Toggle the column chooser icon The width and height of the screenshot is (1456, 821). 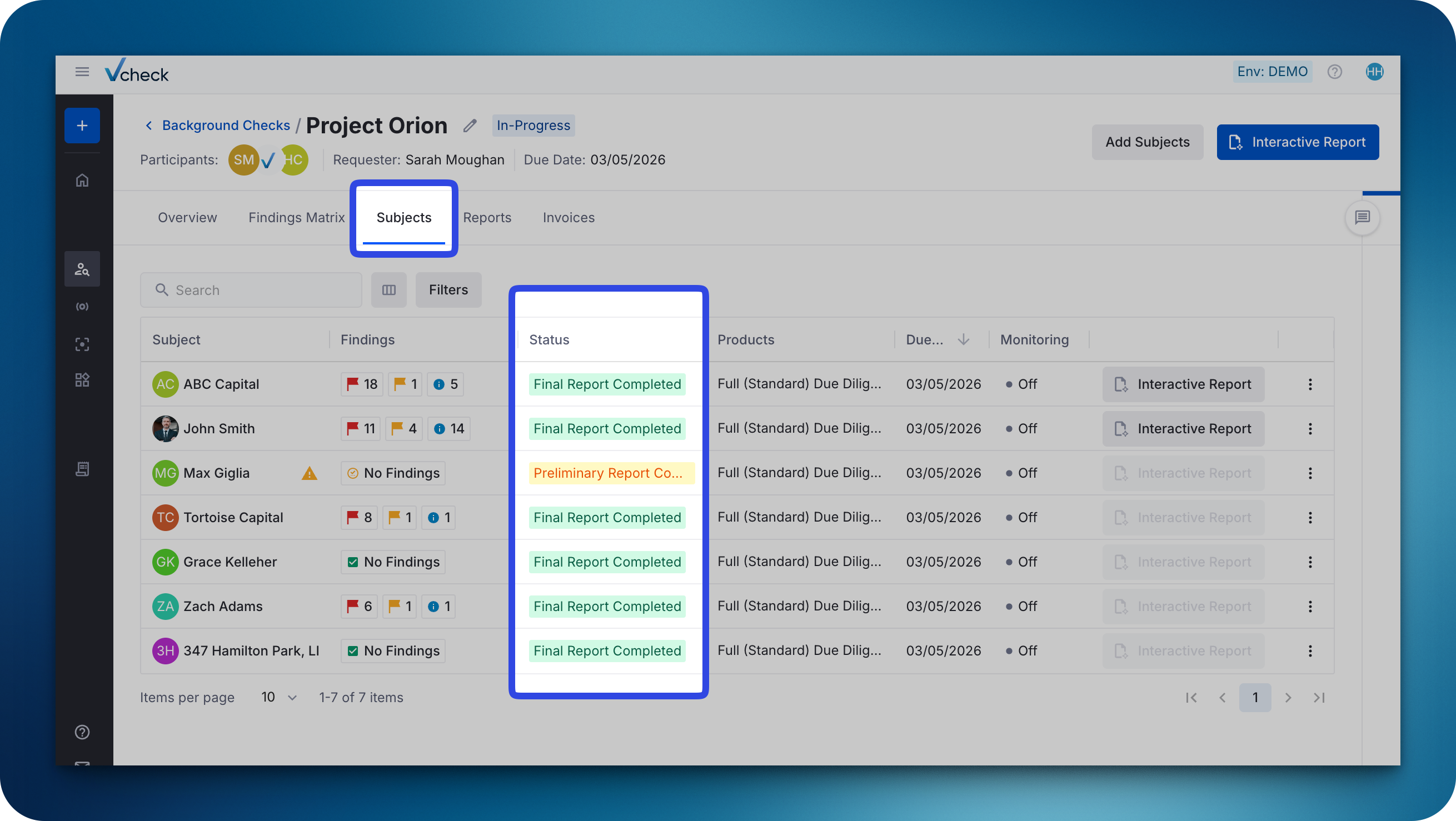click(x=389, y=290)
